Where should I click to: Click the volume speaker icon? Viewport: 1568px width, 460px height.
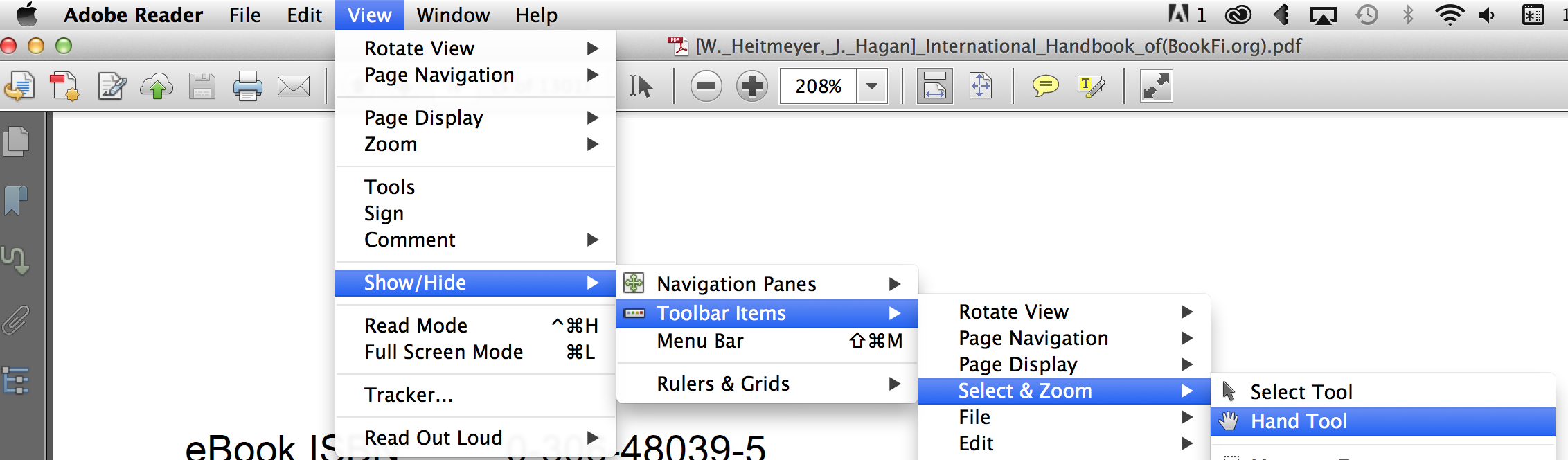pos(1487,15)
